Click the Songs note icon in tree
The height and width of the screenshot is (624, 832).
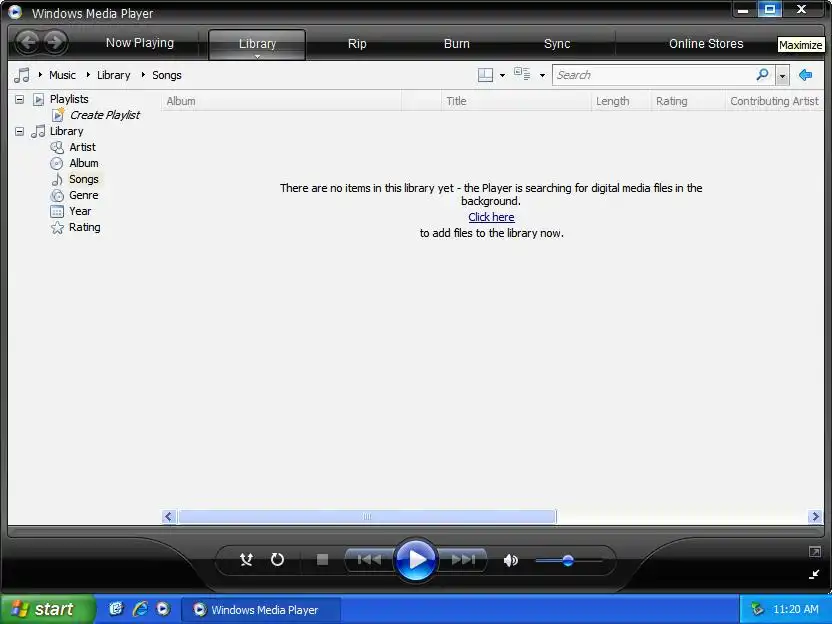click(x=57, y=179)
